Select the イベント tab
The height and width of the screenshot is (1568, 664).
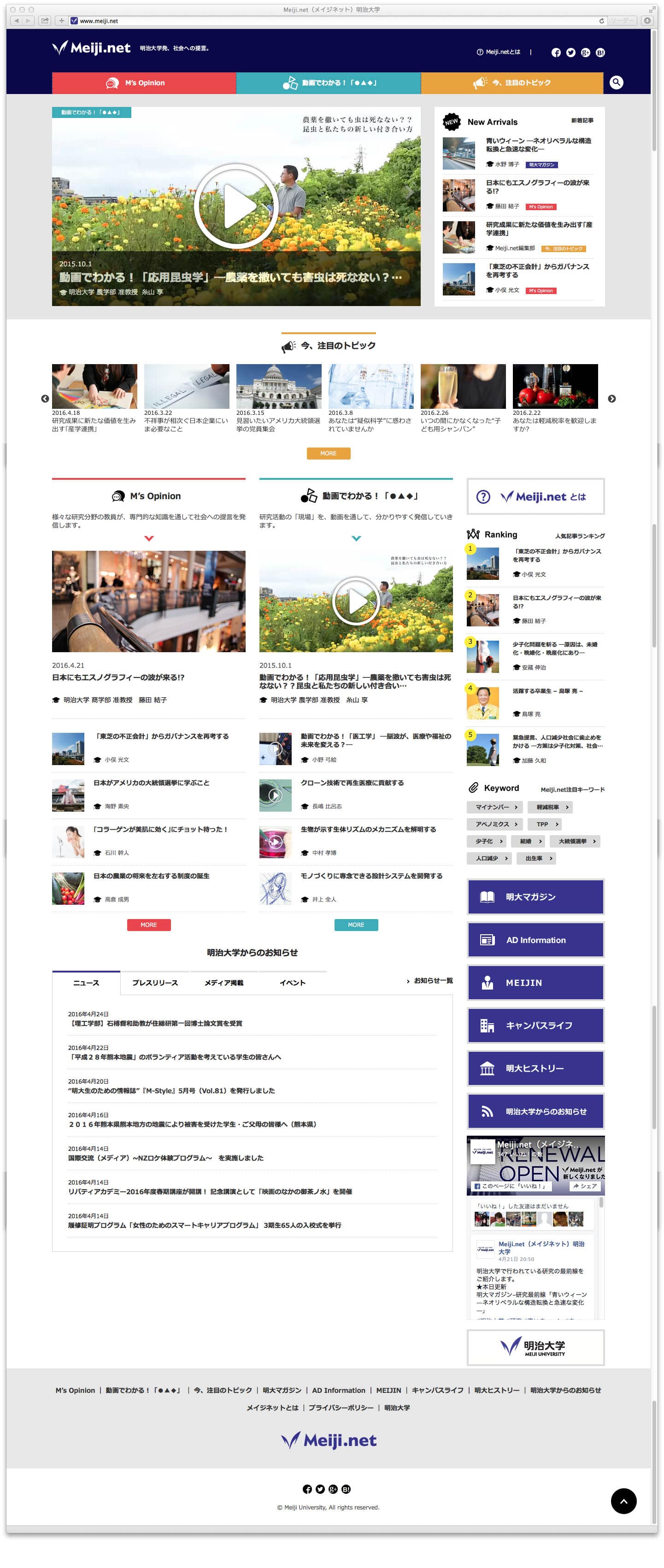(292, 983)
